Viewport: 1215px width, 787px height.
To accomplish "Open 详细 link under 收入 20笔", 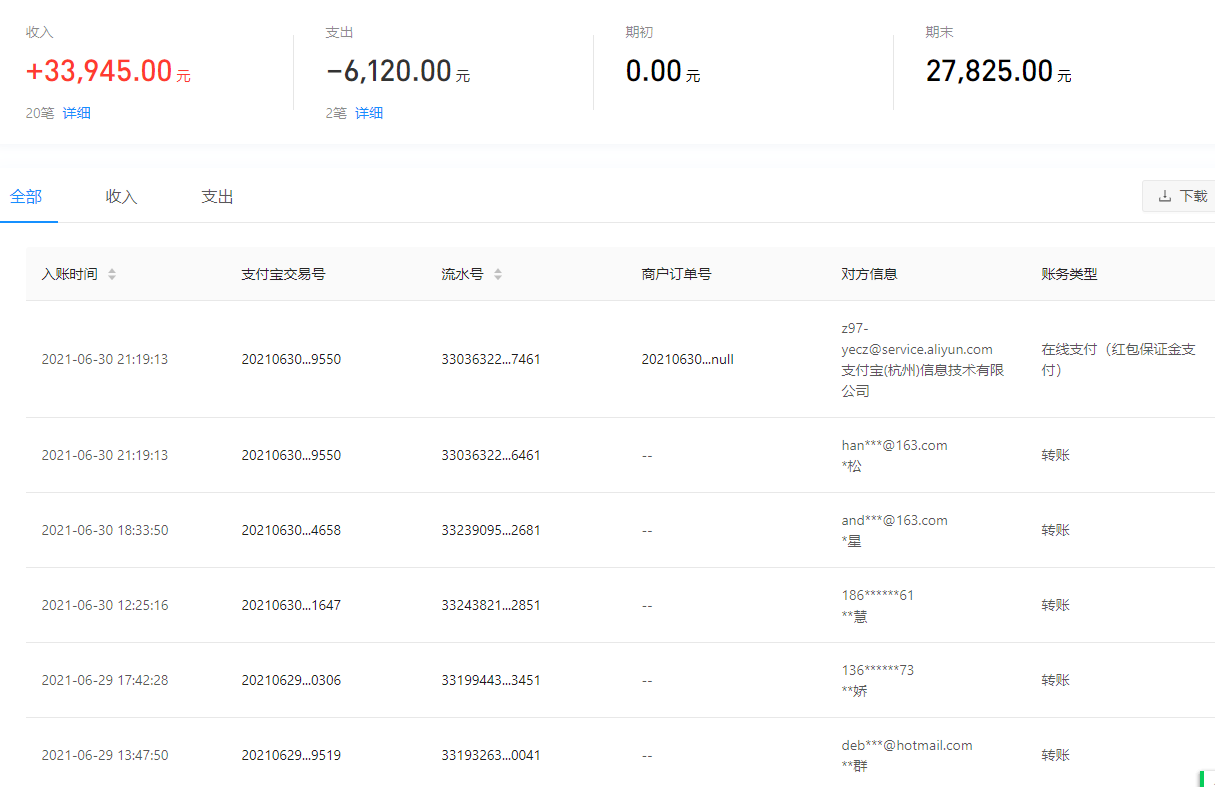I will [77, 113].
